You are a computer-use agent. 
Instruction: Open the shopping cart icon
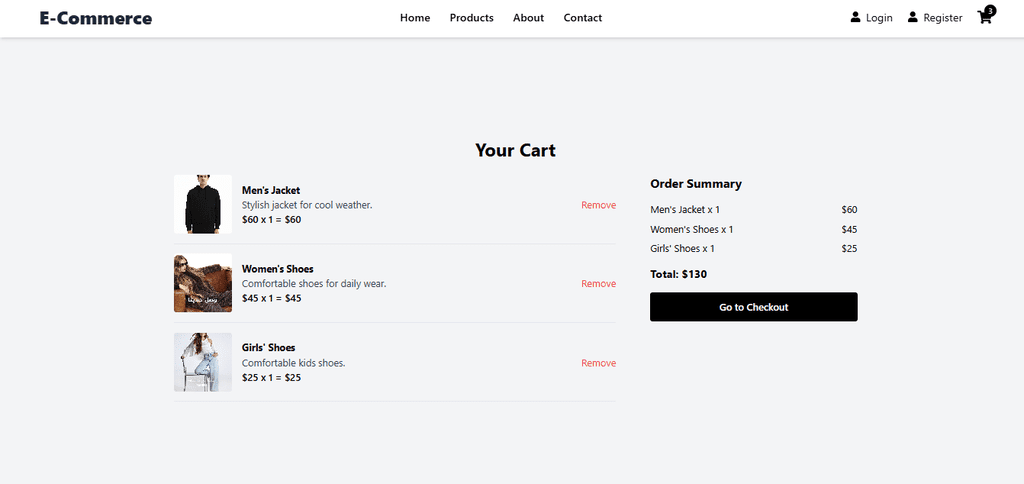pos(984,18)
